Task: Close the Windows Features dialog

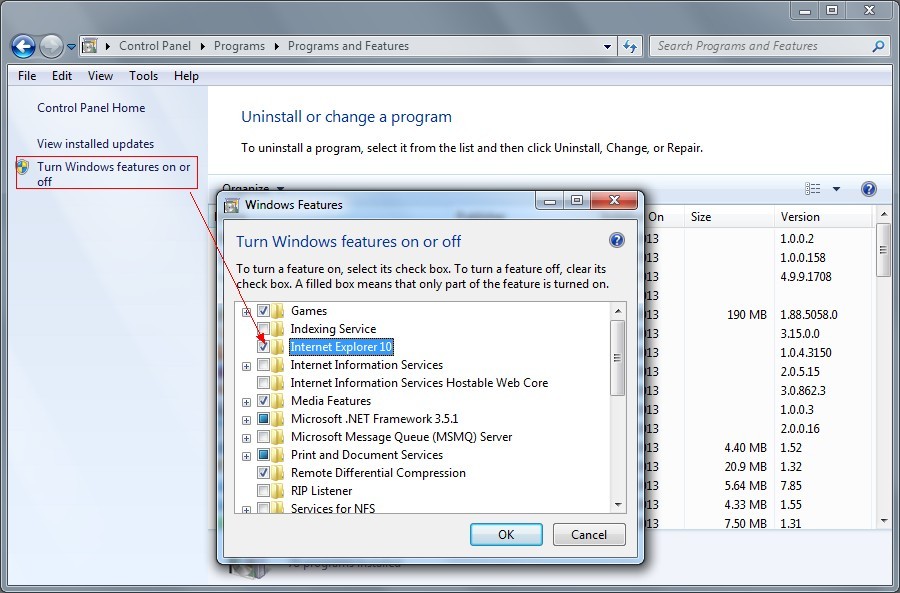Action: tap(614, 200)
